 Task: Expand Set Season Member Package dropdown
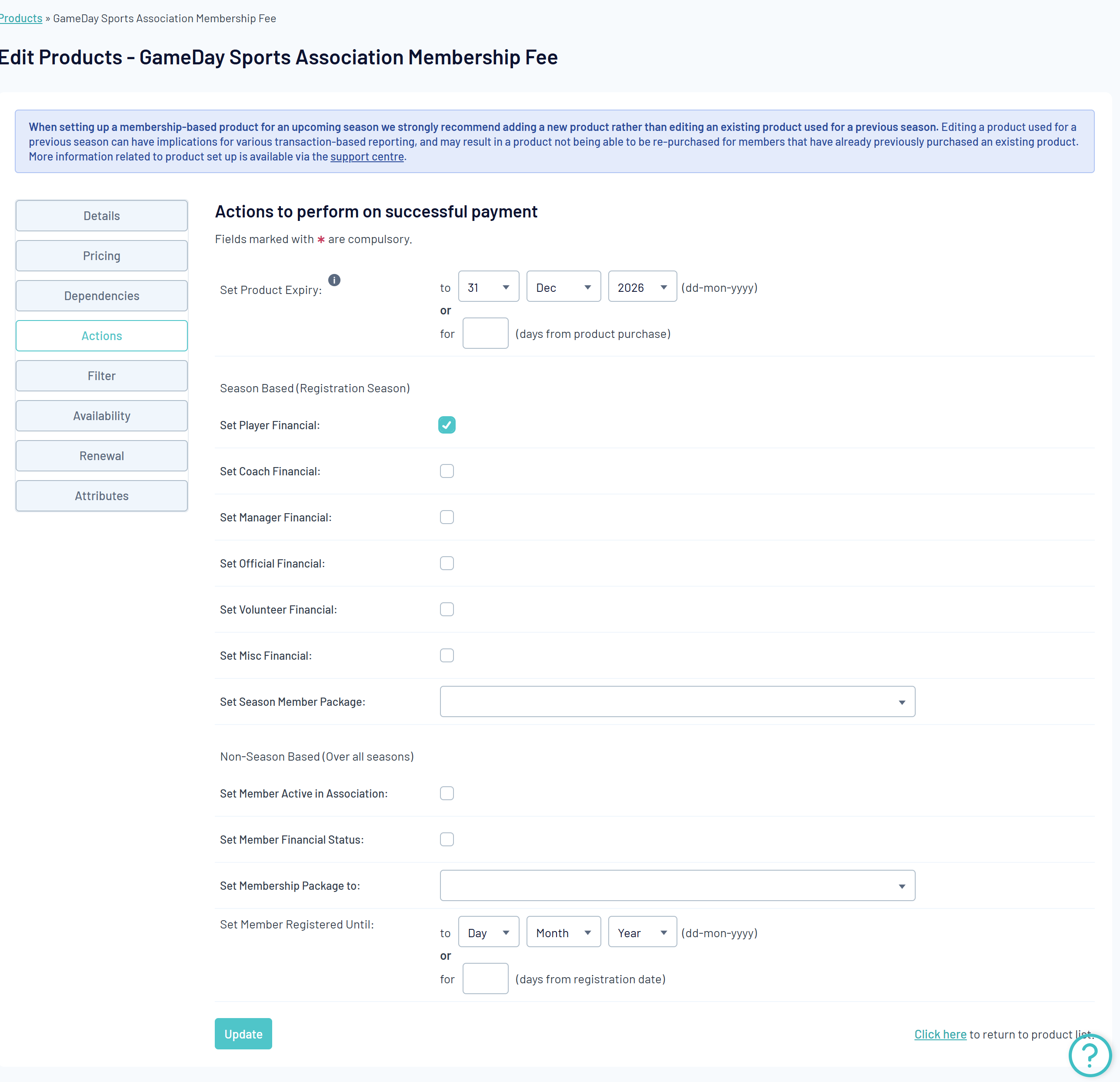pos(677,702)
